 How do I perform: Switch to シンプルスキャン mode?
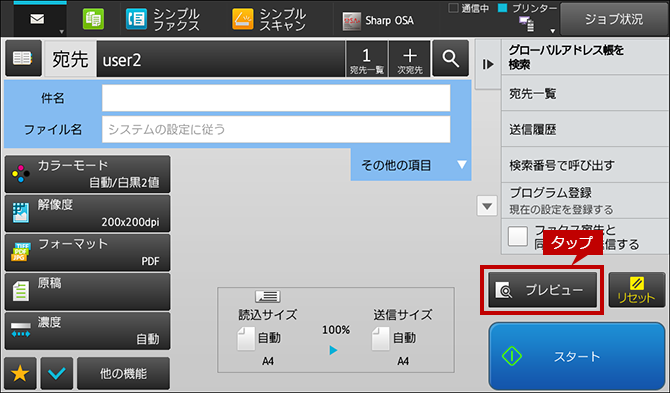pos(269,20)
